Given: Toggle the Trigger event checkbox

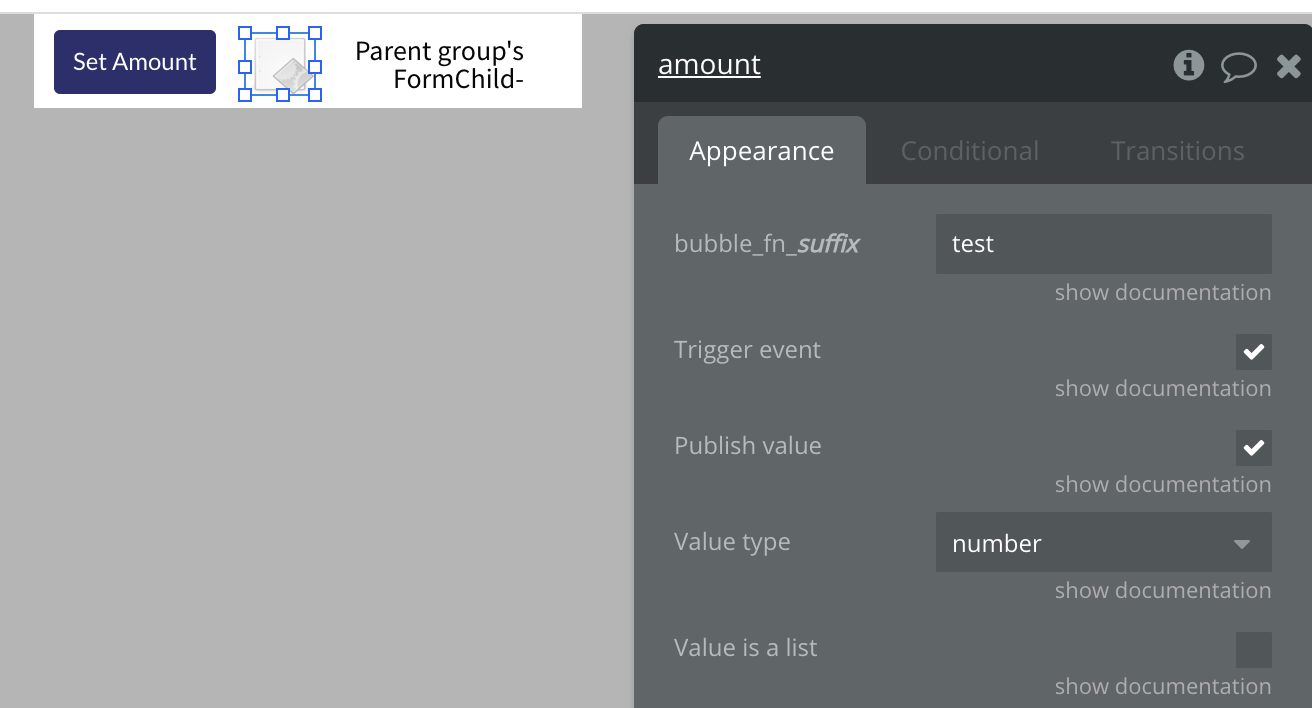Looking at the screenshot, I should pyautogui.click(x=1253, y=352).
